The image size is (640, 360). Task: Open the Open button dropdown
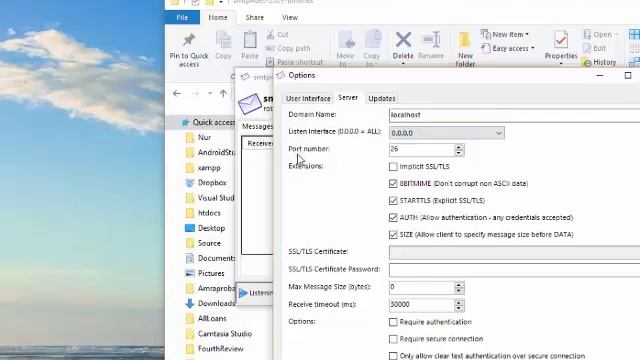pos(616,35)
